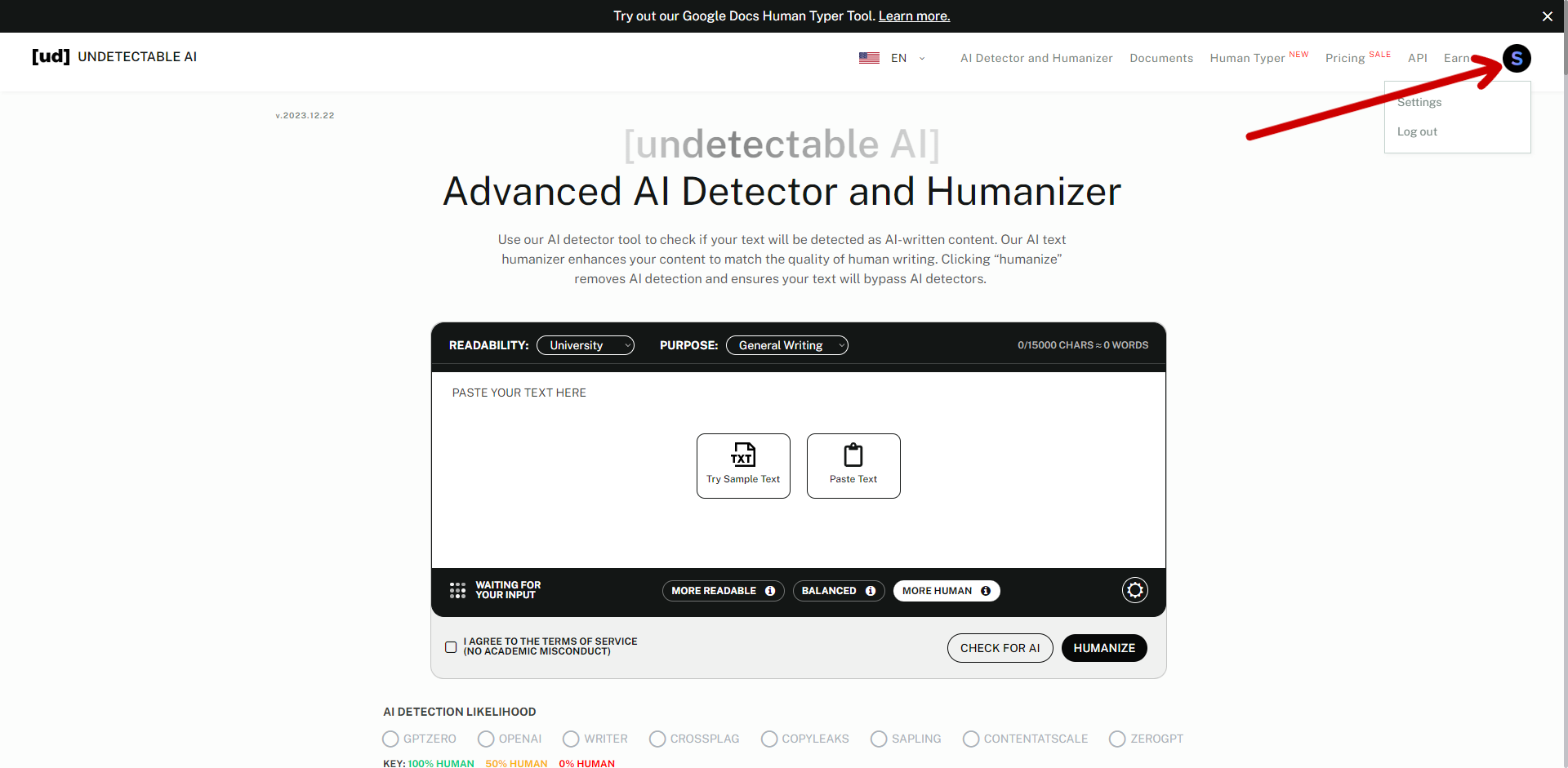Click the US flag language icon
This screenshot has height=768, width=1568.
[x=869, y=58]
